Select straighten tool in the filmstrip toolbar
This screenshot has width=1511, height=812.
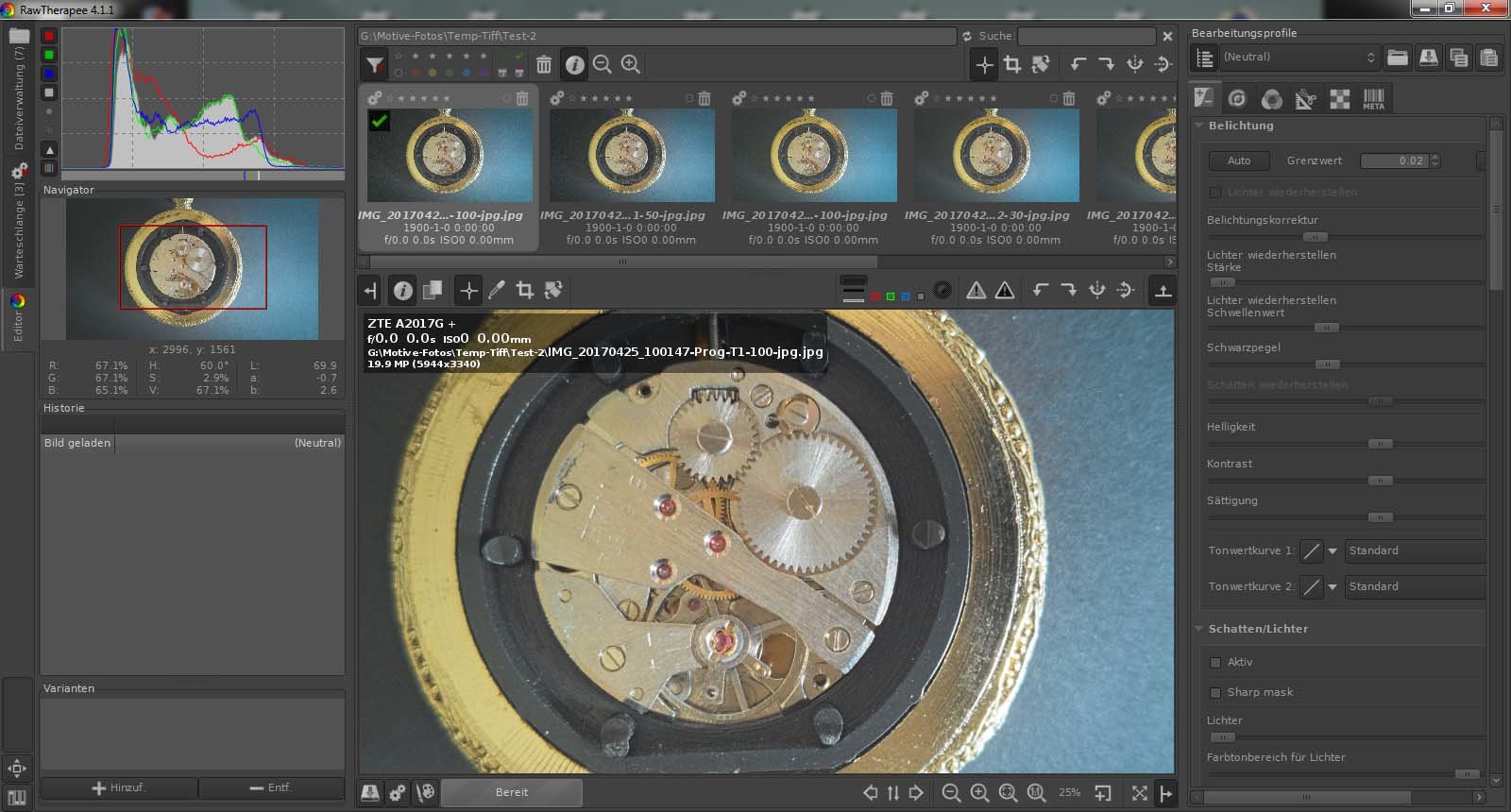coord(1041,64)
